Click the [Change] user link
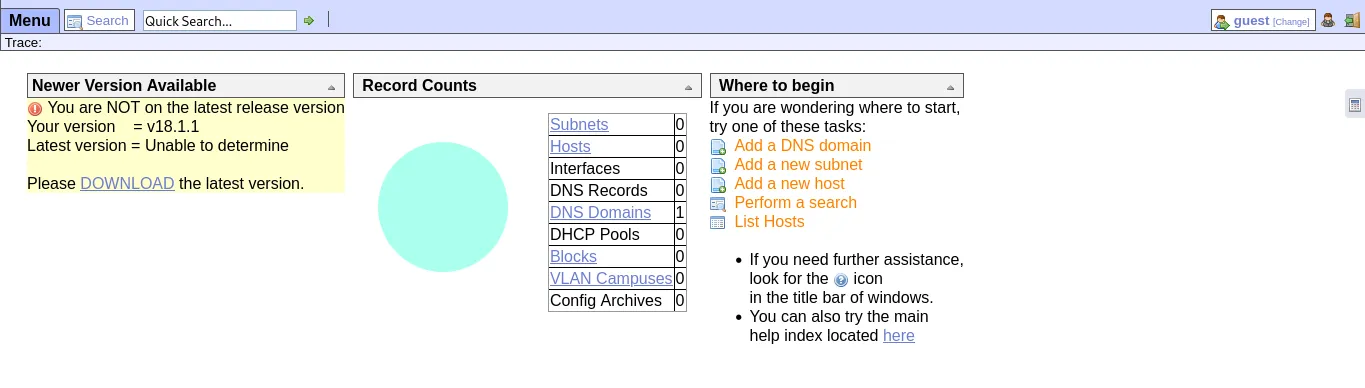 coord(1291,22)
